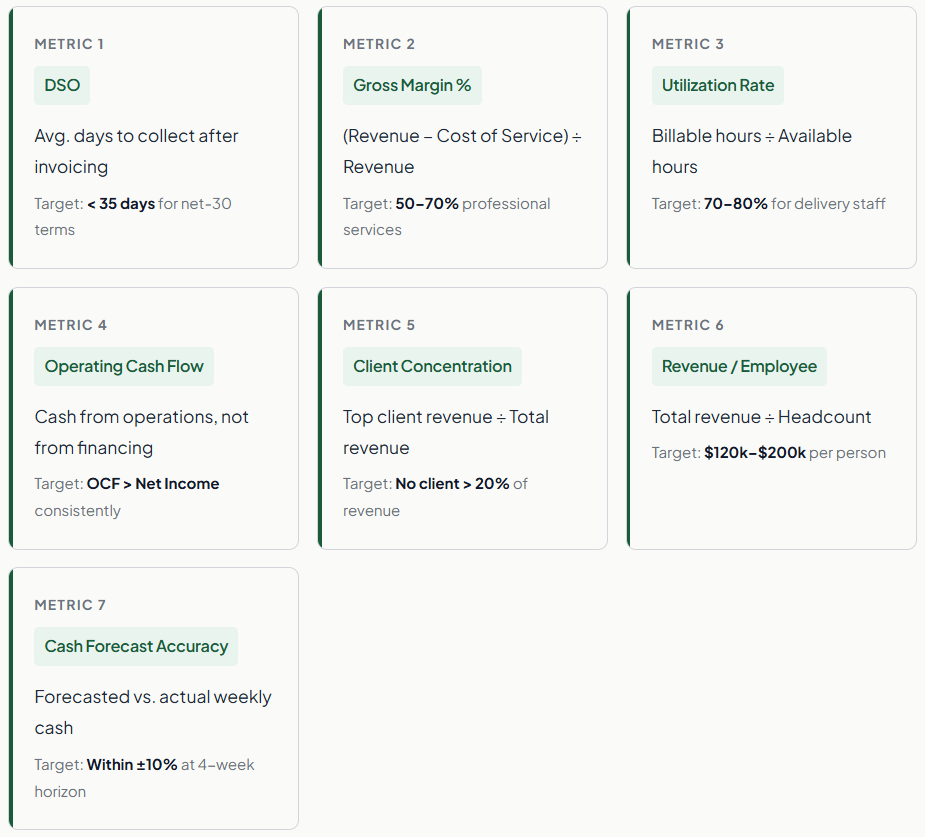Image resolution: width=925 pixels, height=837 pixels.
Task: Click 'Billable hours ÷ Available hours' text
Action: coord(752,152)
